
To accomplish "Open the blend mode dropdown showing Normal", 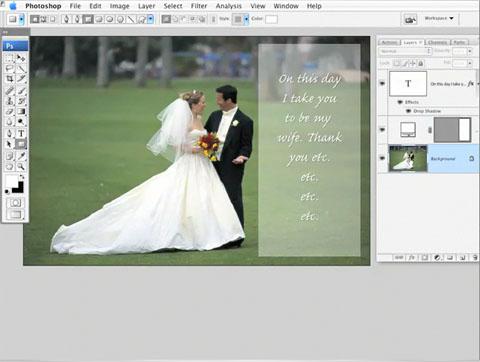I will point(405,51).
